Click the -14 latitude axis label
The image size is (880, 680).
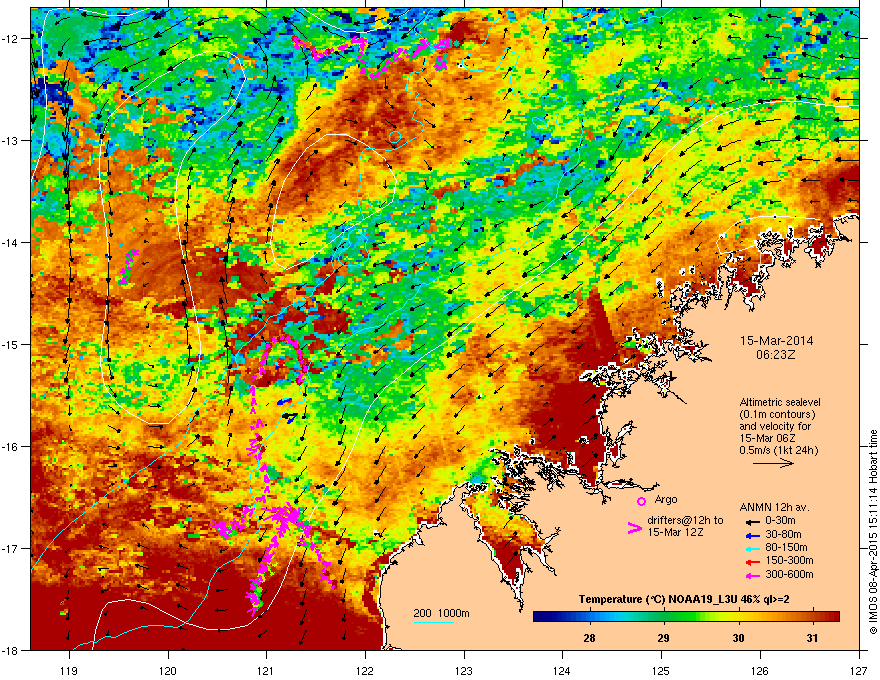tap(10, 242)
